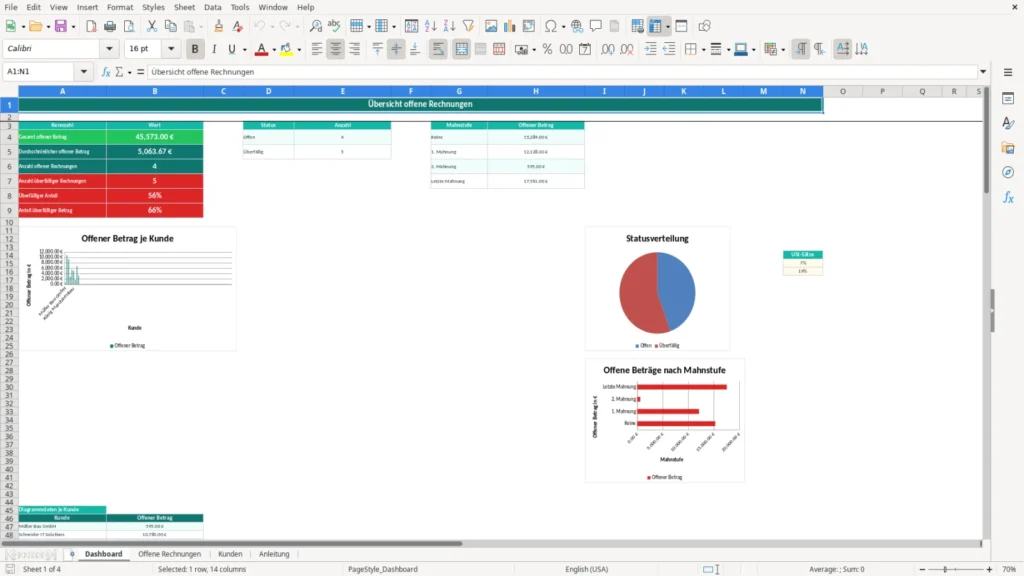Viewport: 1024px width, 576px height.
Task: Toggle Center Vertically alignment
Action: (x=396, y=49)
